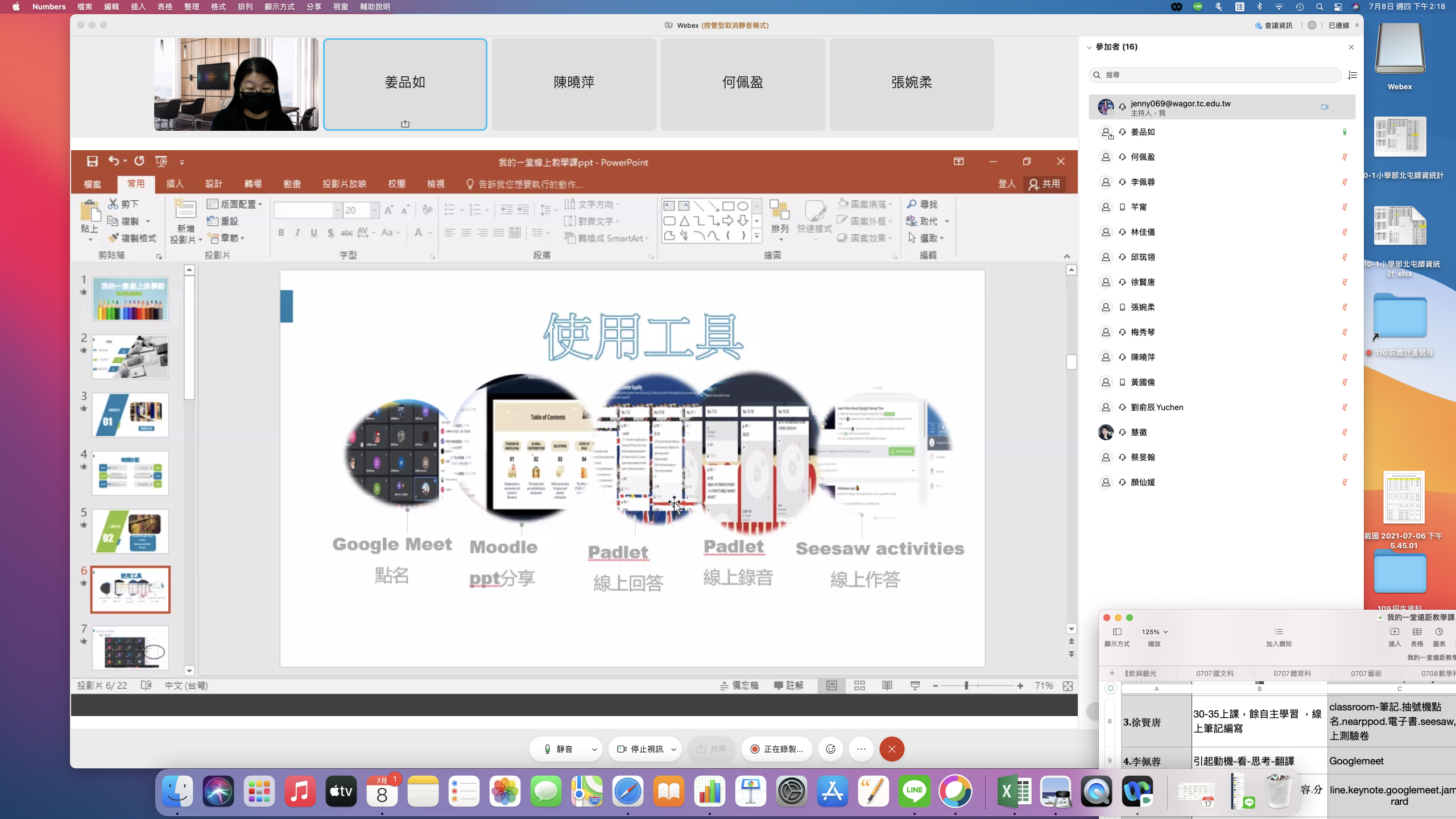Viewport: 1456px width, 819px height.
Task: Open the 格式 menu in macOS menu bar
Action: (x=218, y=7)
